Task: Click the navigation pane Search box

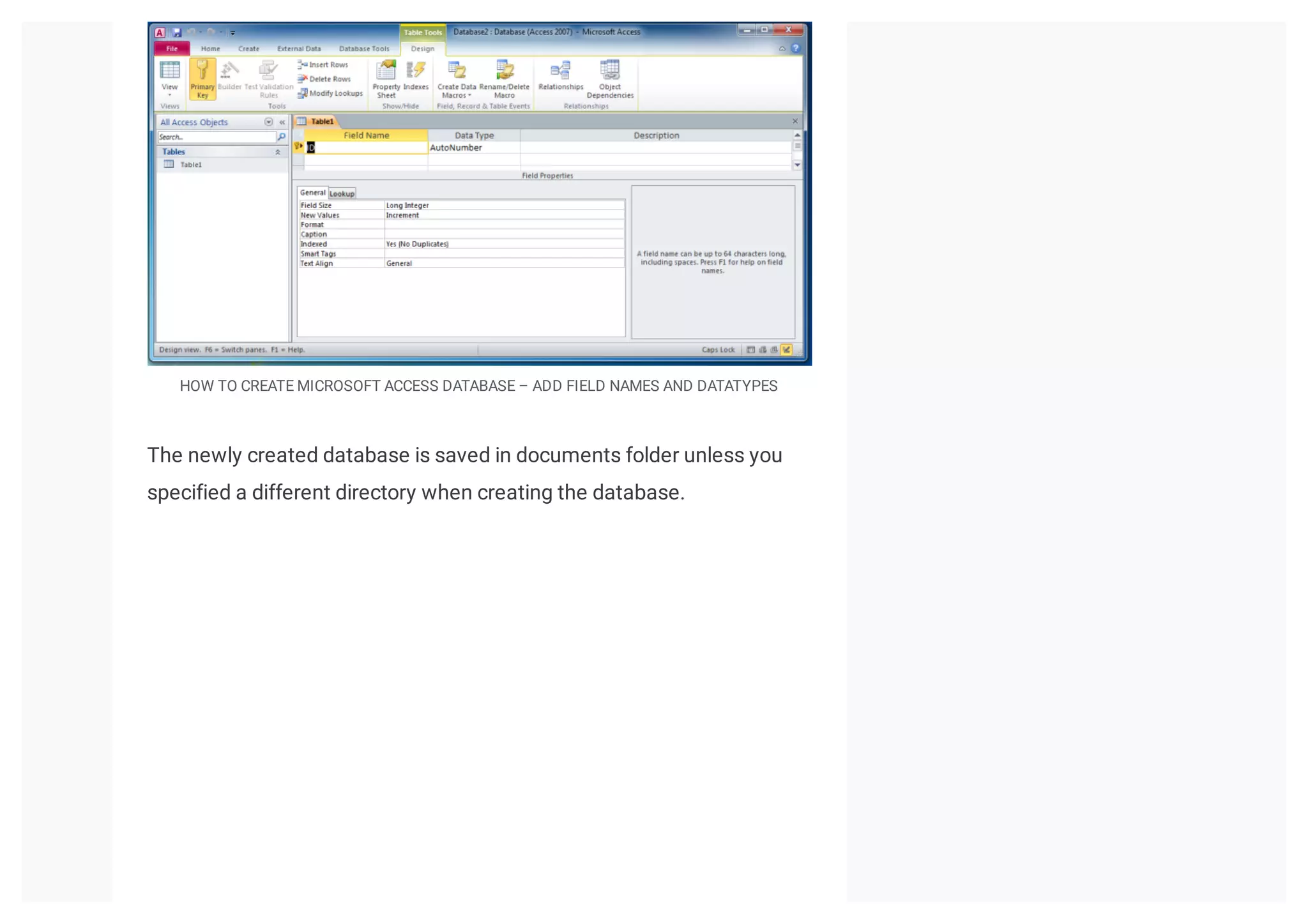Action: point(217,137)
